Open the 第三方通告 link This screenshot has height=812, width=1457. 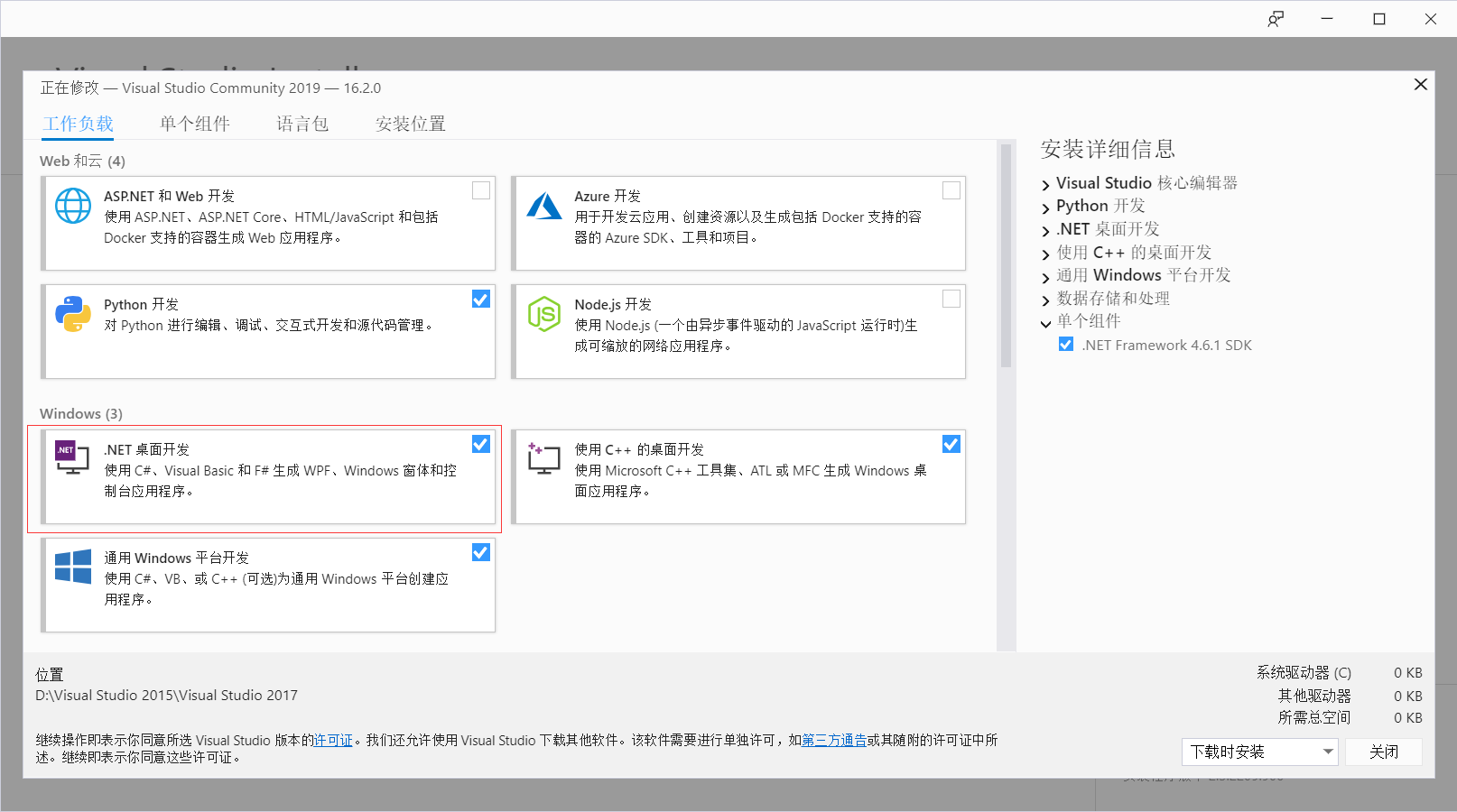tap(834, 740)
